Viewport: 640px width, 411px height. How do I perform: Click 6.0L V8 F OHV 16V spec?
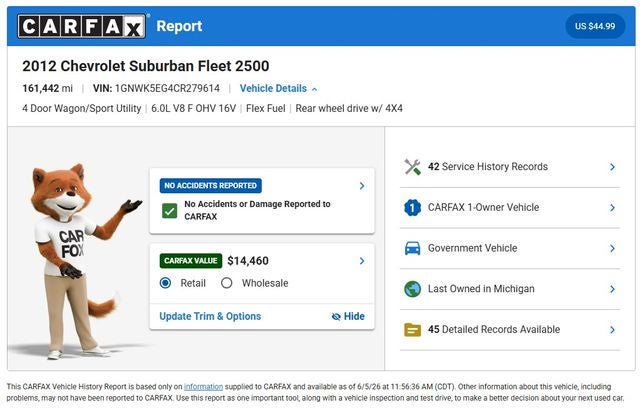coord(193,109)
